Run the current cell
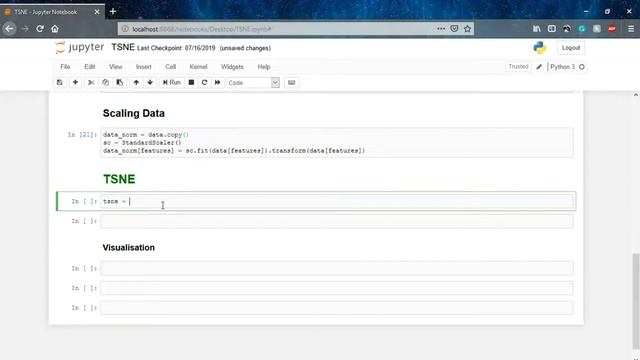The width and height of the screenshot is (640, 360). click(171, 82)
